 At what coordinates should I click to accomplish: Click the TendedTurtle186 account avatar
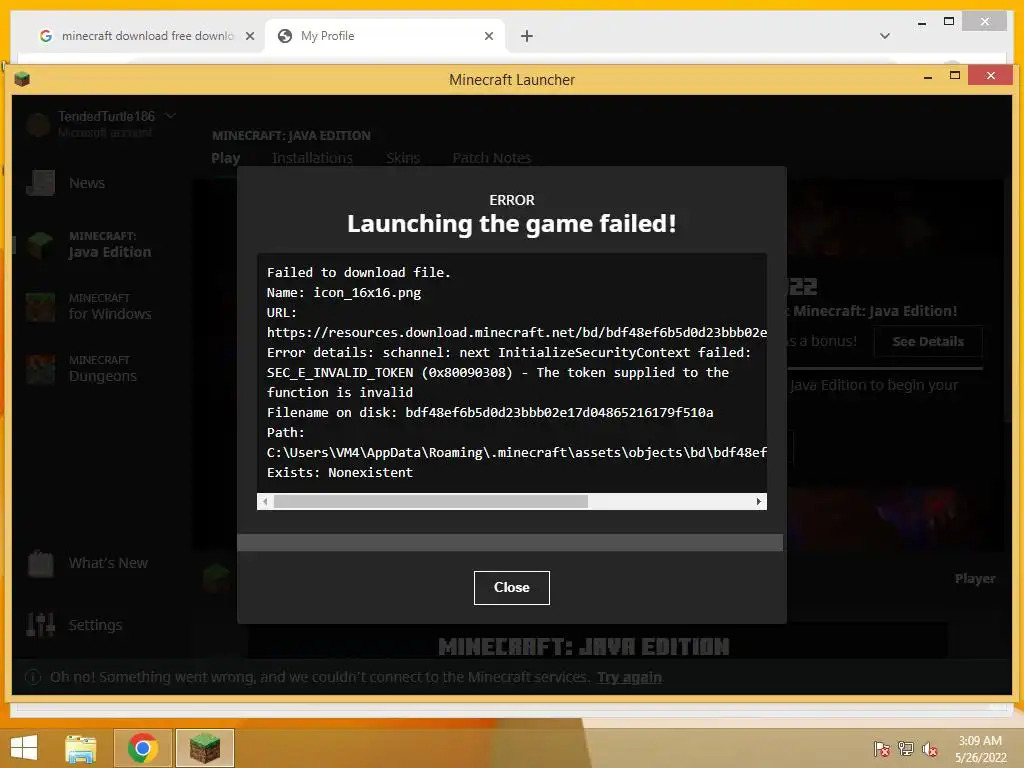click(39, 123)
